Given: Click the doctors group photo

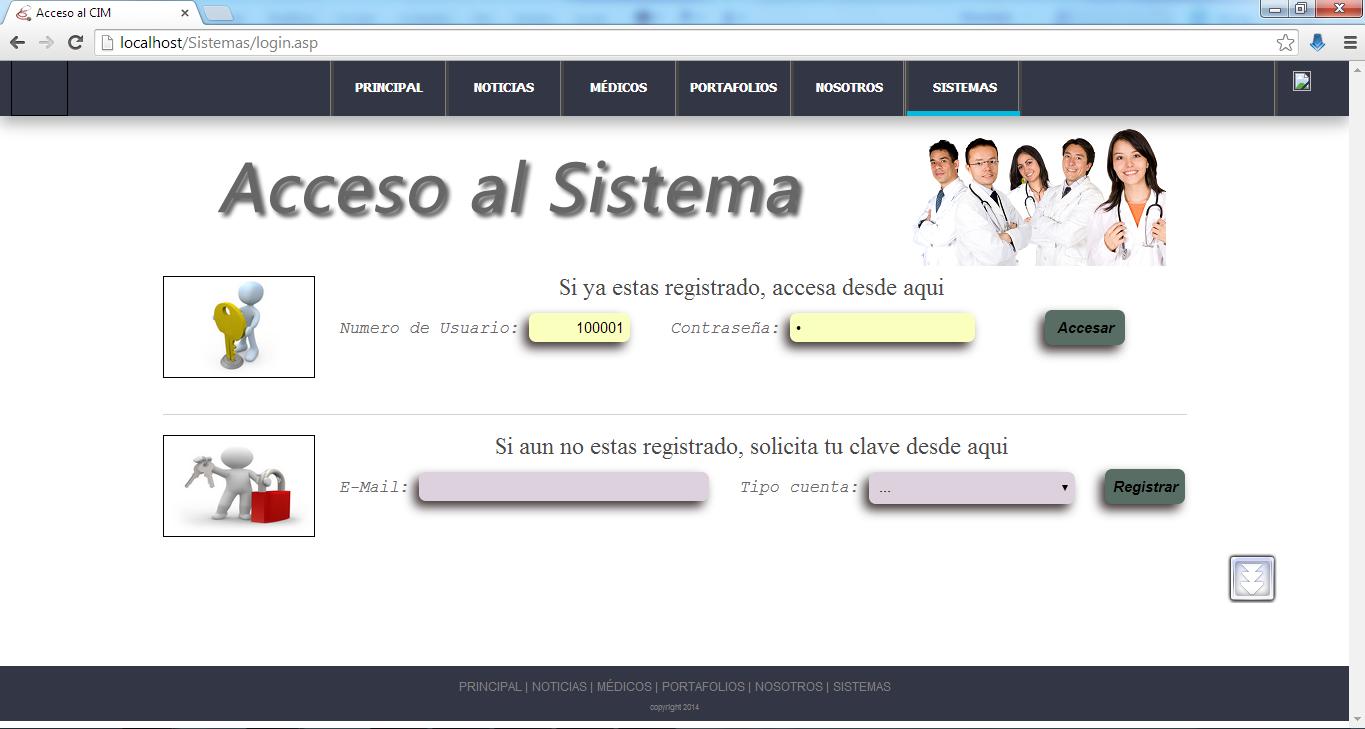Looking at the screenshot, I should 1040,197.
